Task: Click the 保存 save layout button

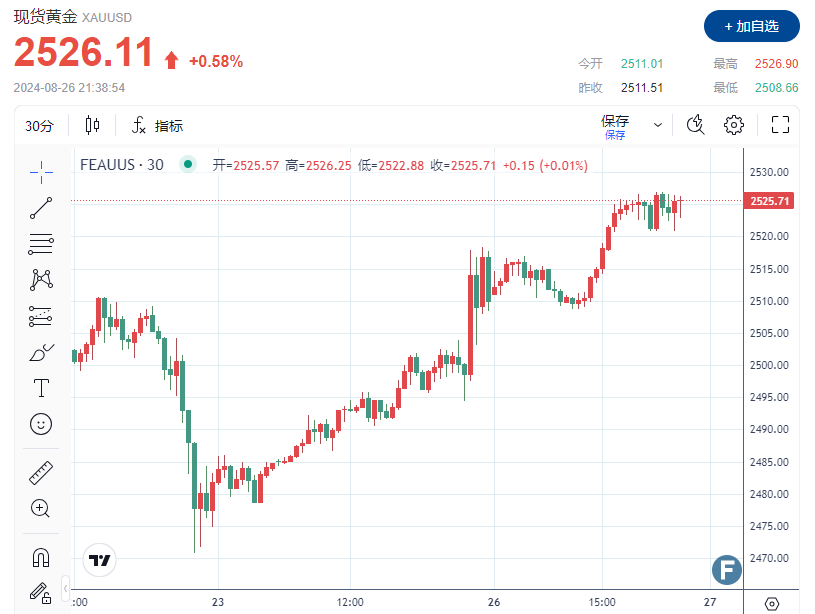Action: pos(614,126)
